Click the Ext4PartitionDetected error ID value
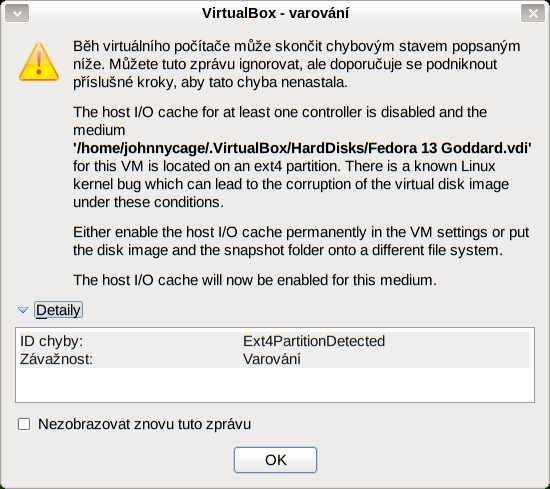This screenshot has width=550, height=489. (x=314, y=341)
